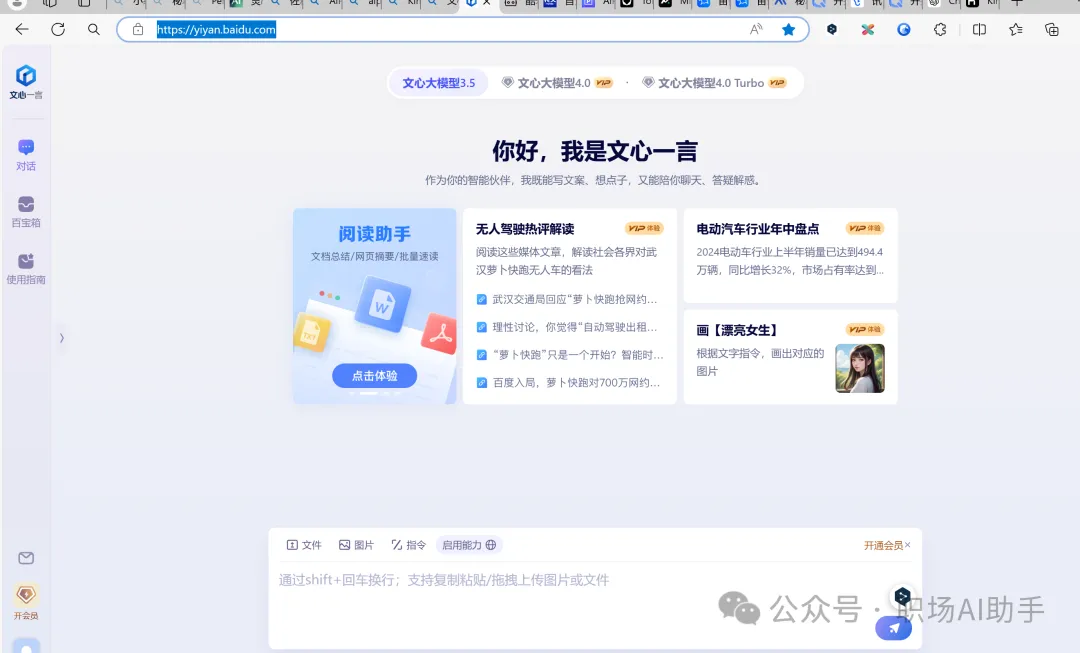
Task: Click the 漂亮女生 image thumbnail
Action: pos(860,368)
